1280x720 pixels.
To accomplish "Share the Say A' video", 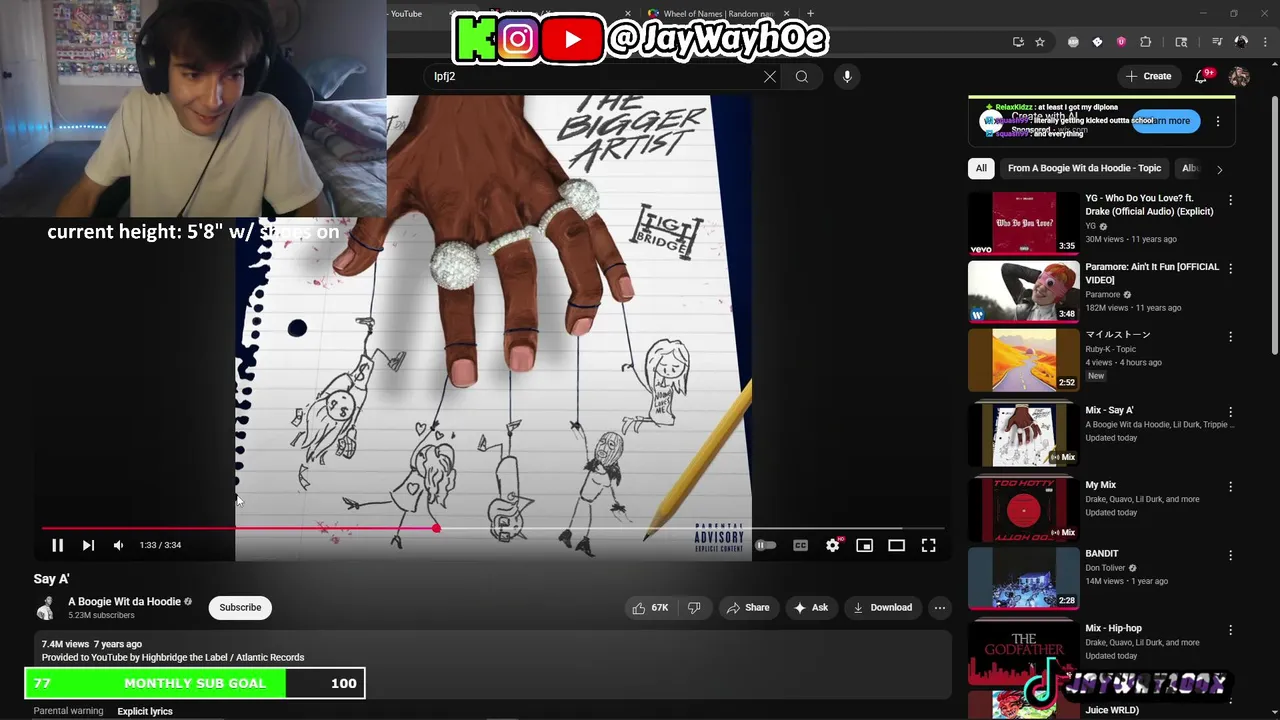I will (747, 607).
